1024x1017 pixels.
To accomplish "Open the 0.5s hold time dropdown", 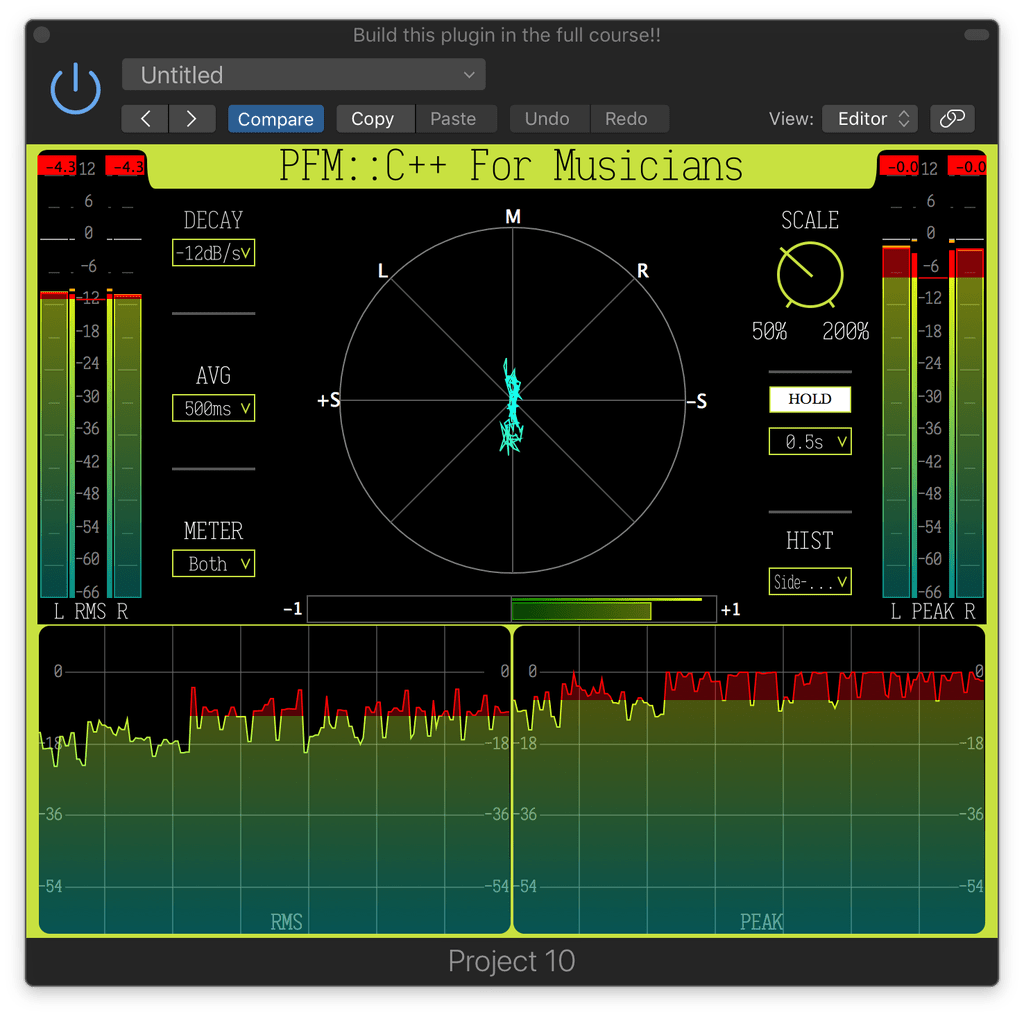I will point(810,442).
